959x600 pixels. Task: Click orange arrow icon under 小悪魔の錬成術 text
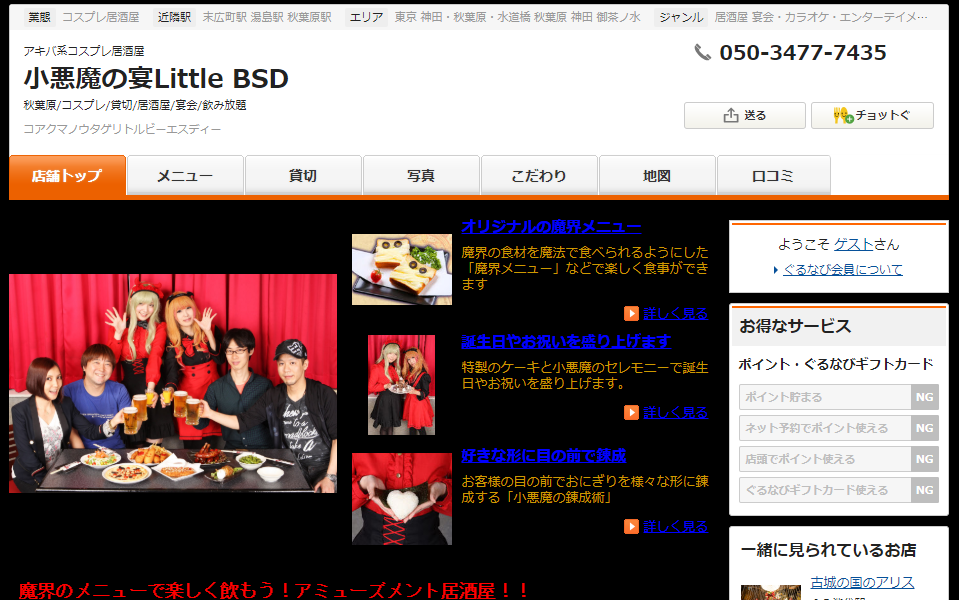point(631,526)
